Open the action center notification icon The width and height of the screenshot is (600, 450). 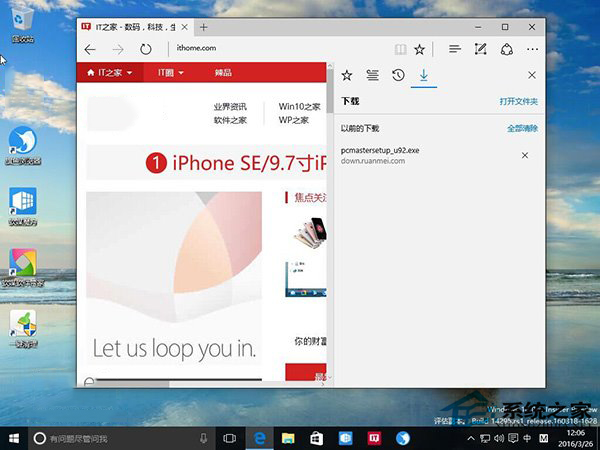click(x=513, y=439)
